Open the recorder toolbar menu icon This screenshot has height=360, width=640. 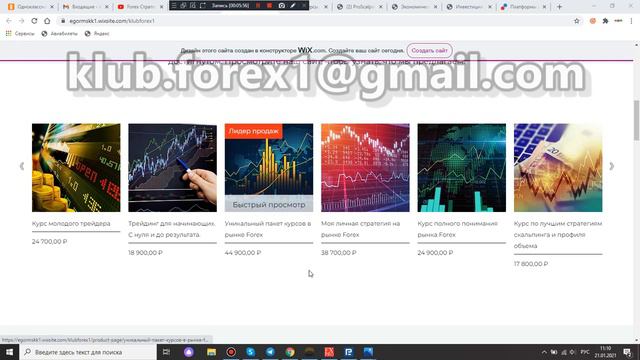pos(174,5)
